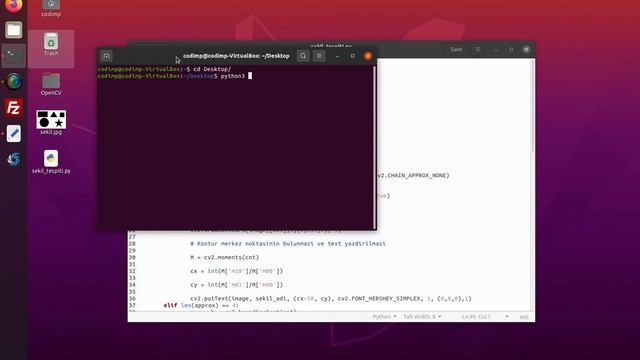This screenshot has height=360, width=640.
Task: Click the terminal command prompt line
Action: pos(175,76)
